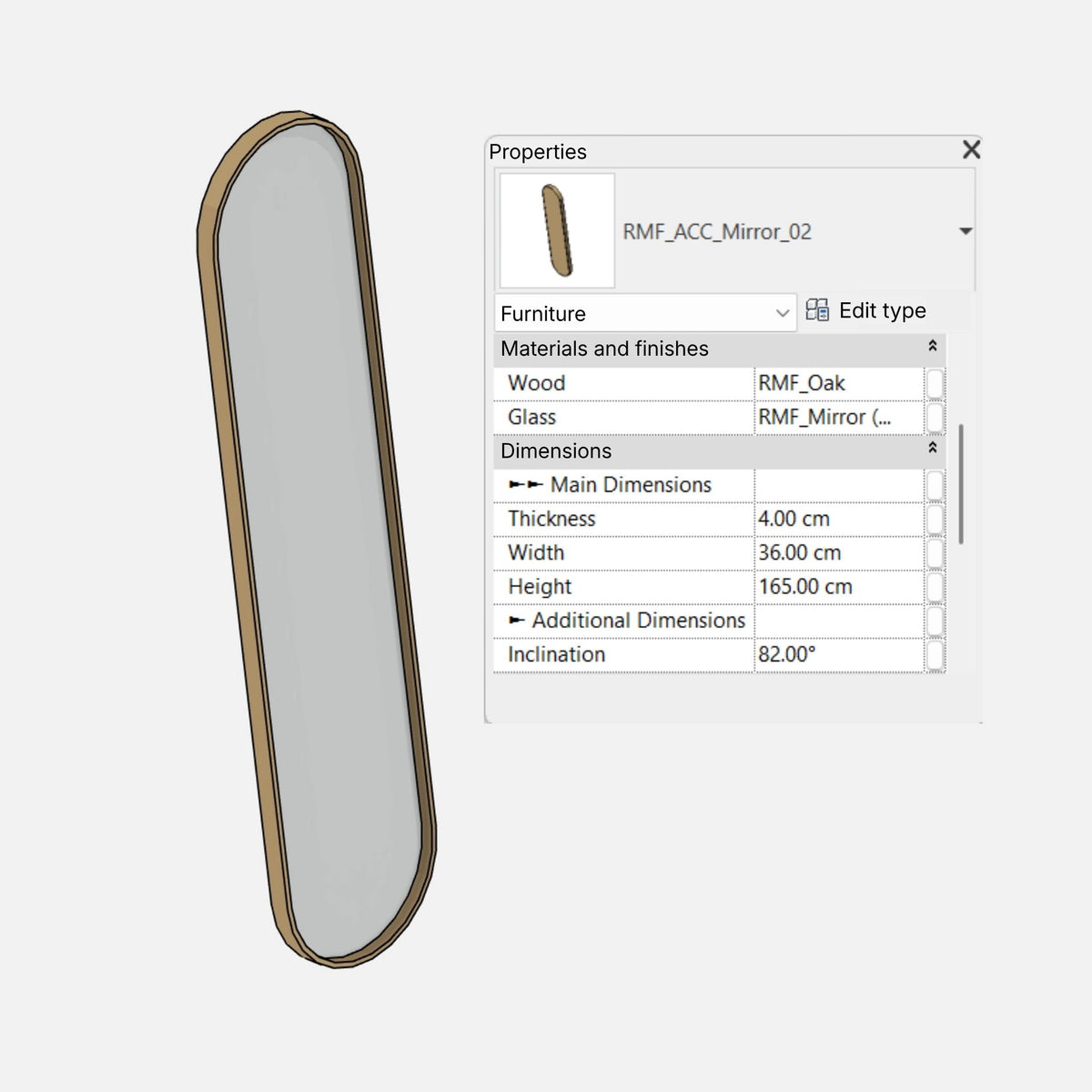Edit the Height value 165.00 cm
Image resolution: width=1092 pixels, height=1092 pixels.
(x=839, y=587)
